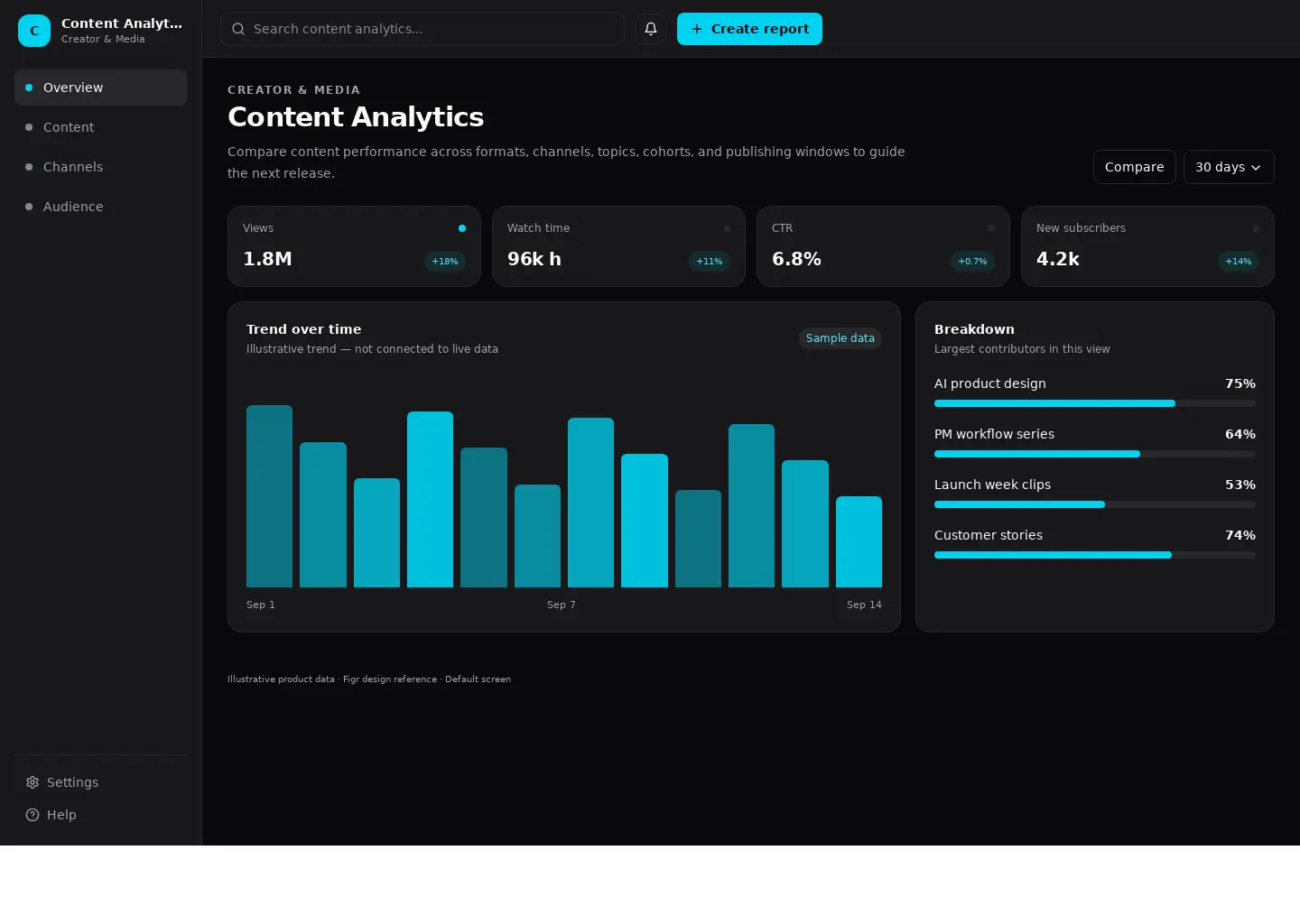The width and height of the screenshot is (1300, 924).
Task: Click the plus icon in Create report
Action: point(697,29)
